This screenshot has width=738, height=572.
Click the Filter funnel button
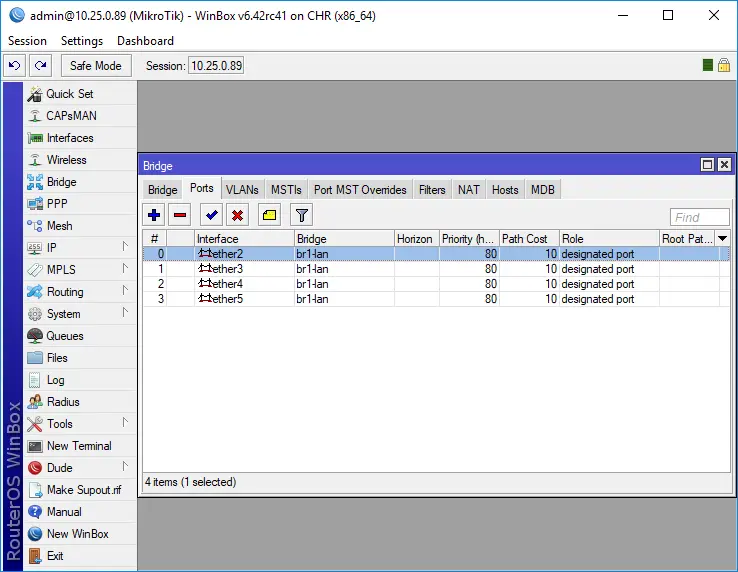point(301,215)
